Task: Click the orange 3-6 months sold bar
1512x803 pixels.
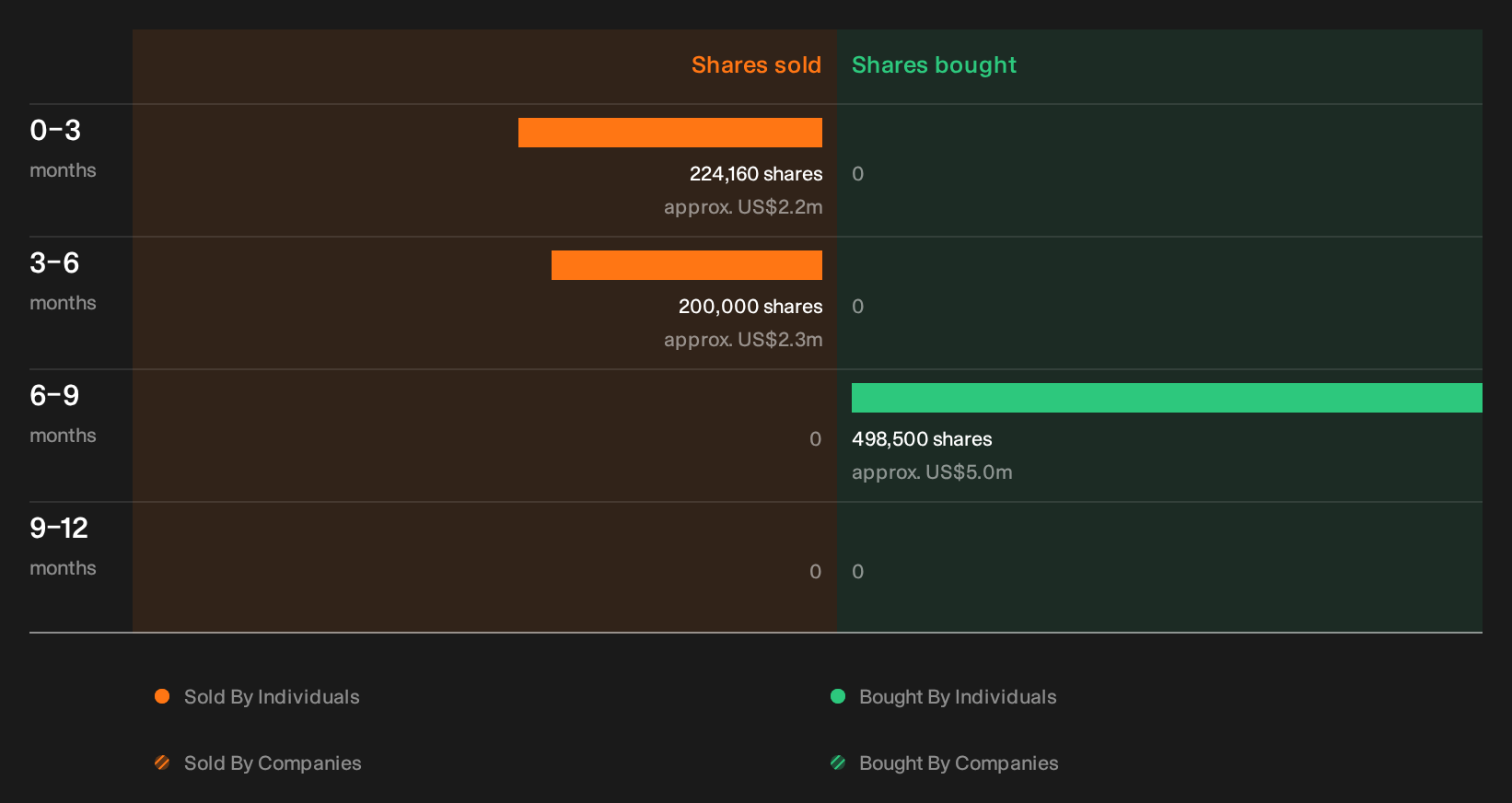Action: (x=687, y=265)
